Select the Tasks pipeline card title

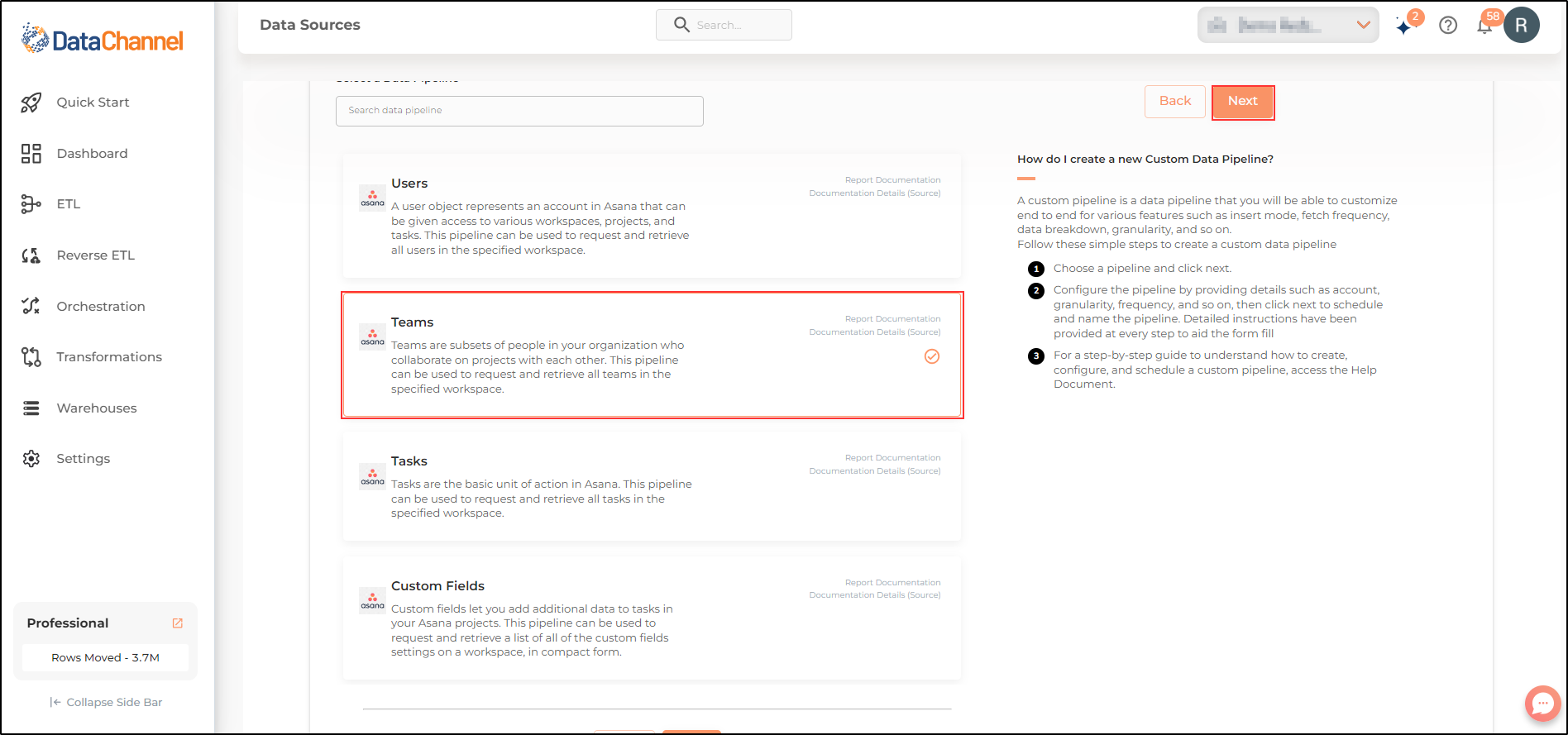click(409, 461)
